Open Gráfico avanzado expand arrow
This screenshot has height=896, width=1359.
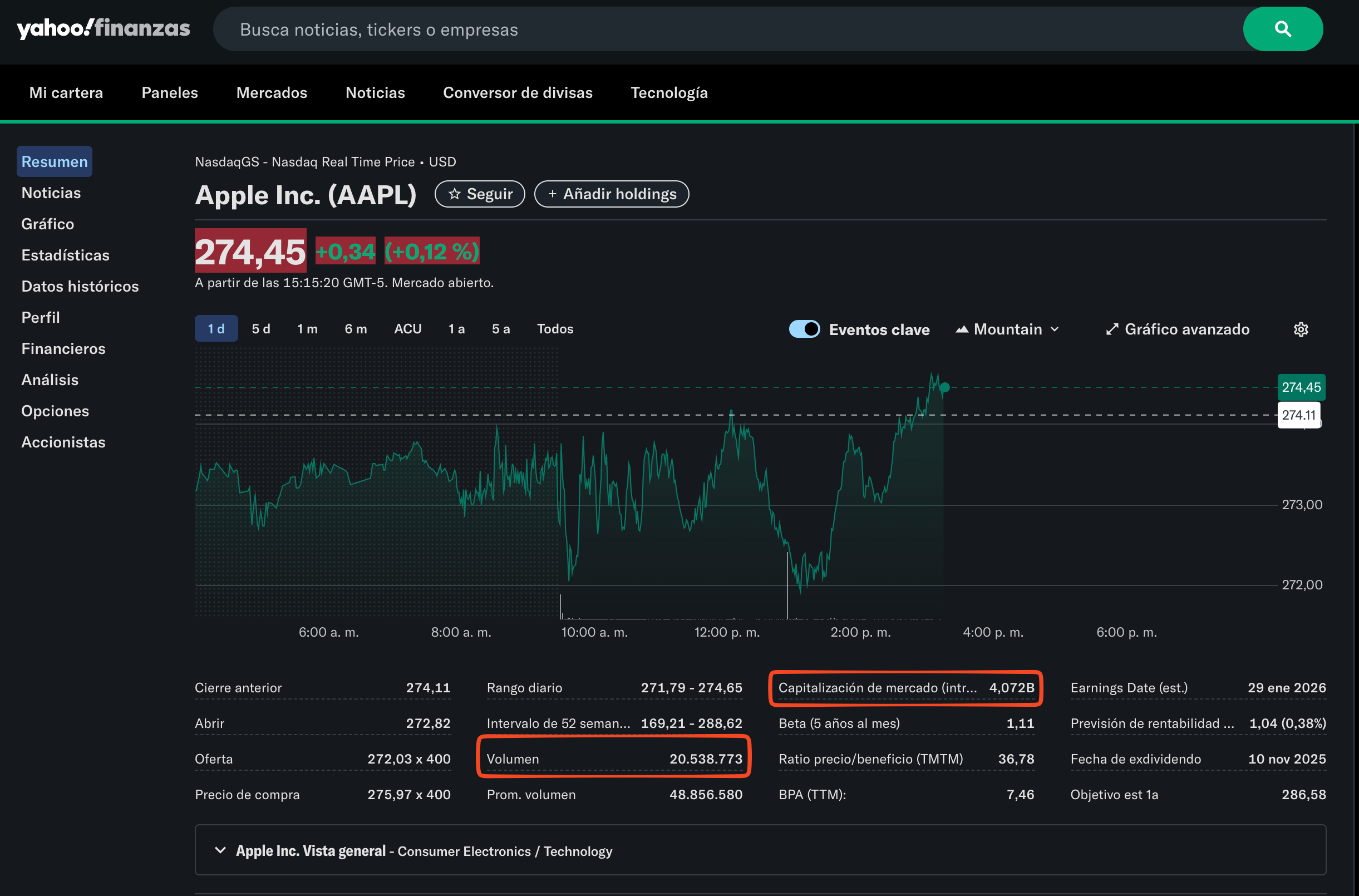(x=1111, y=329)
